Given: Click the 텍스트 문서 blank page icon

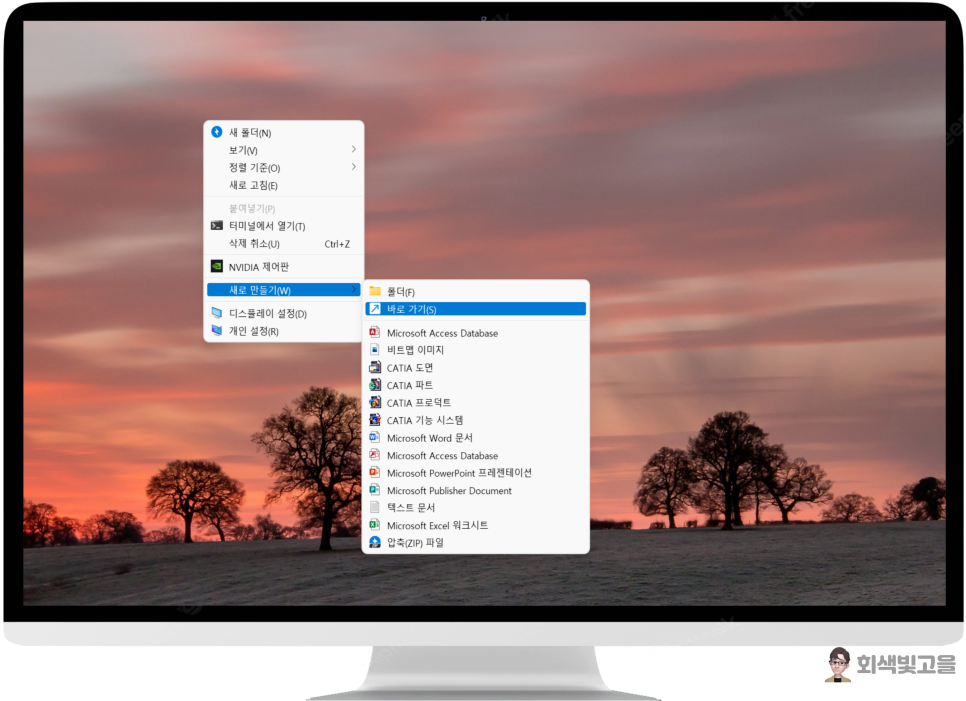Looking at the screenshot, I should tap(375, 507).
